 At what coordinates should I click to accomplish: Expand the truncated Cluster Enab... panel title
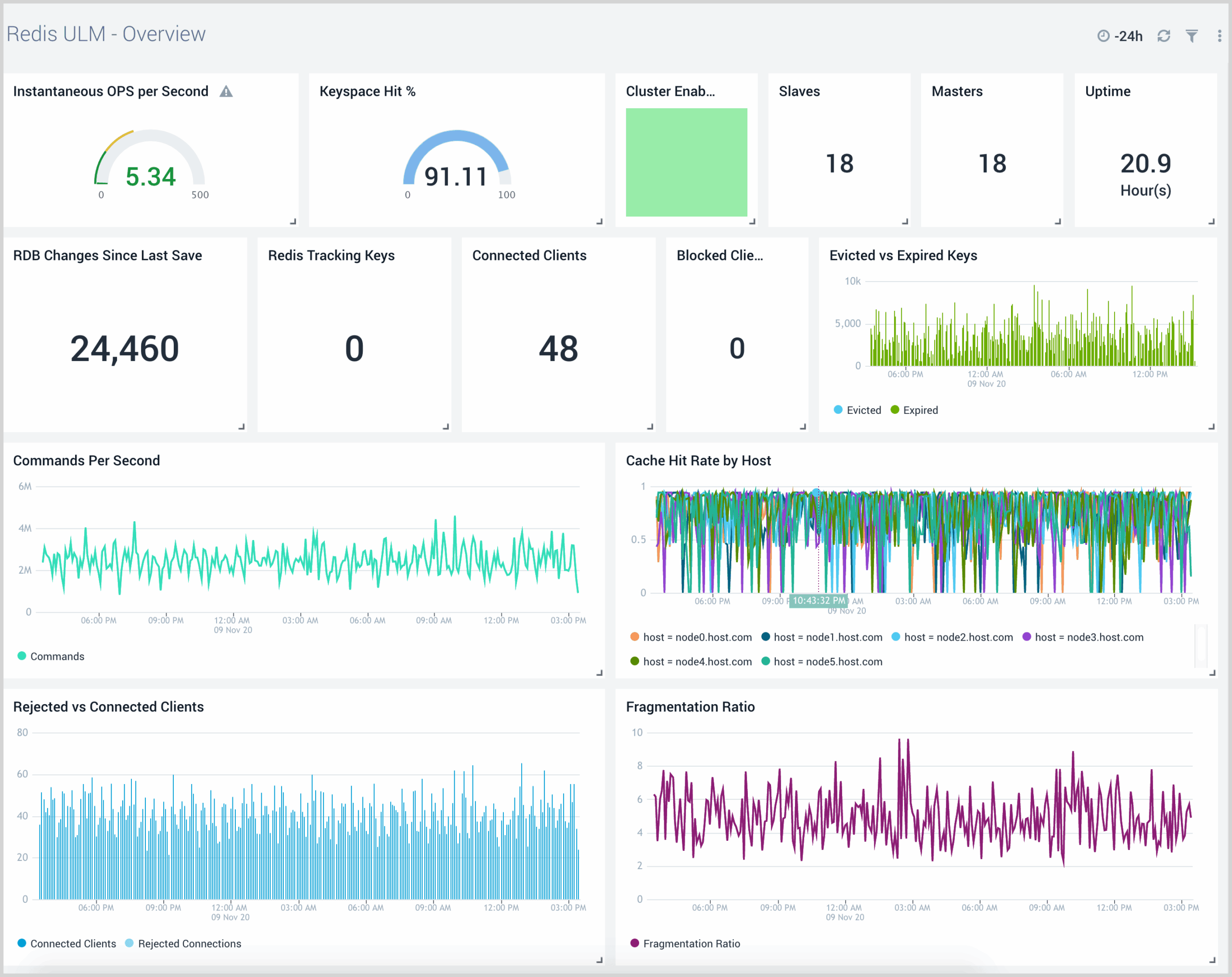tap(672, 91)
